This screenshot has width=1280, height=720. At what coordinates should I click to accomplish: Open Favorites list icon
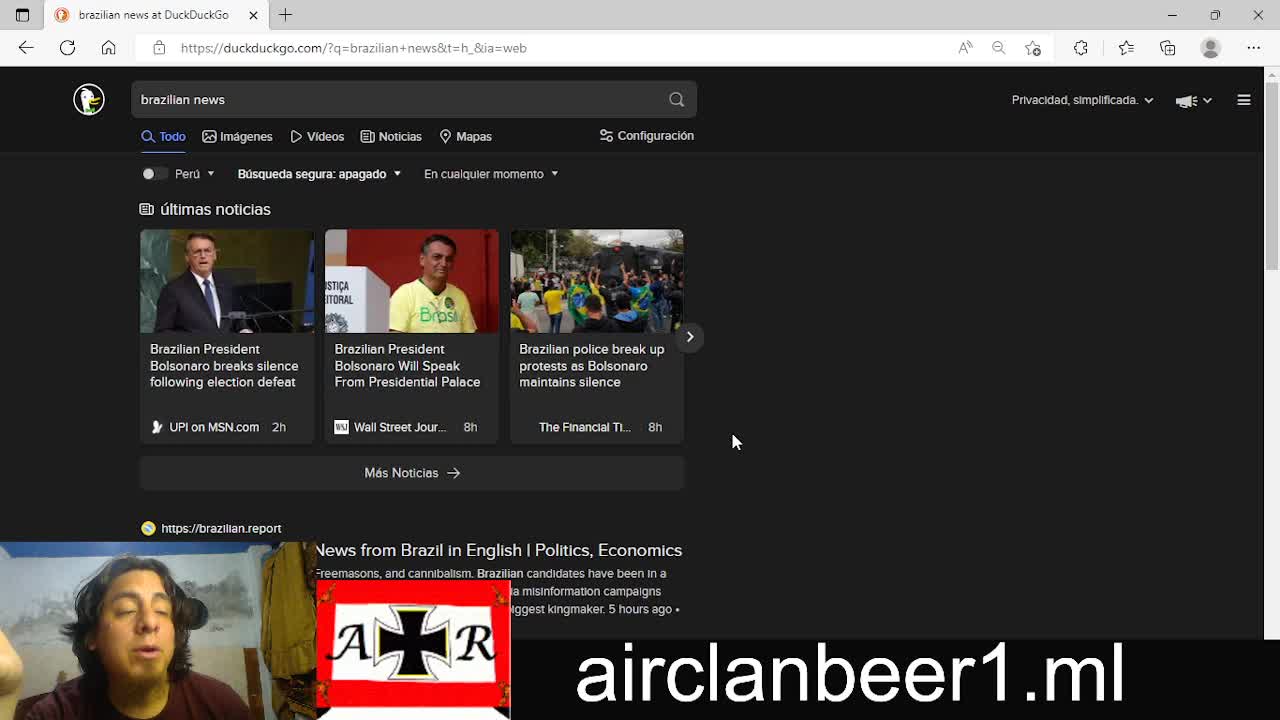(1126, 47)
